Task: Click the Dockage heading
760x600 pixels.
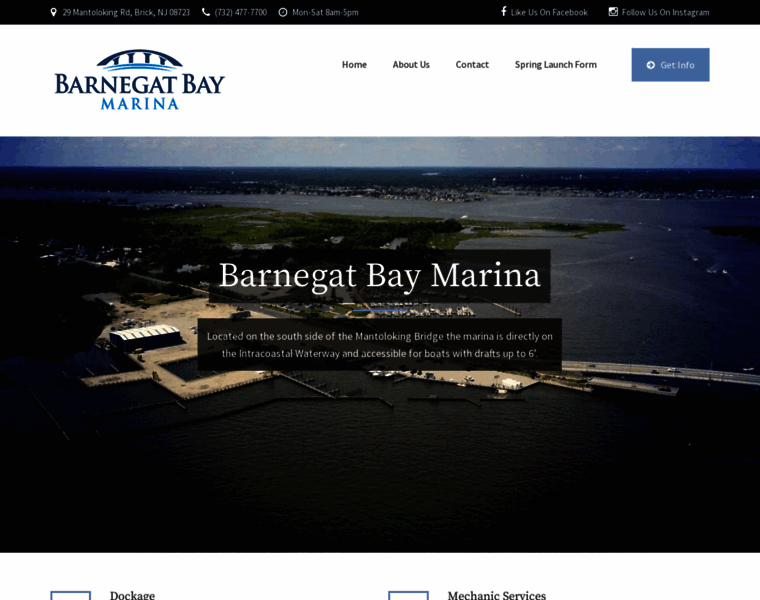Action: click(x=132, y=595)
